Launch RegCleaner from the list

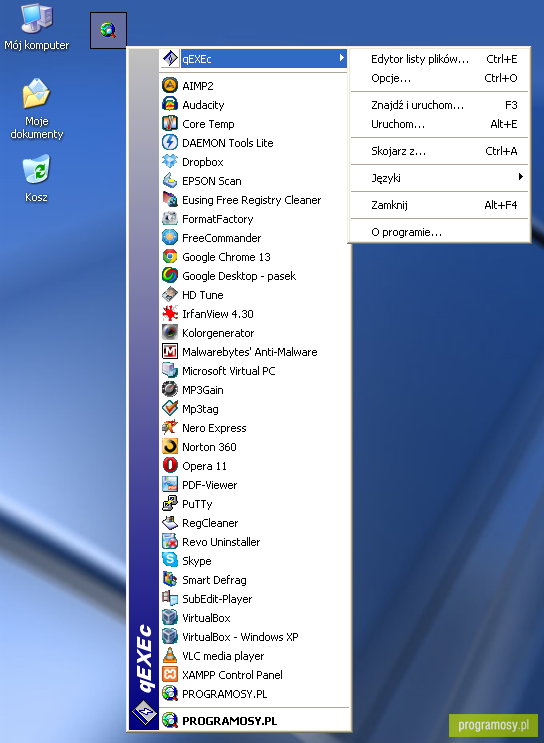click(254, 523)
